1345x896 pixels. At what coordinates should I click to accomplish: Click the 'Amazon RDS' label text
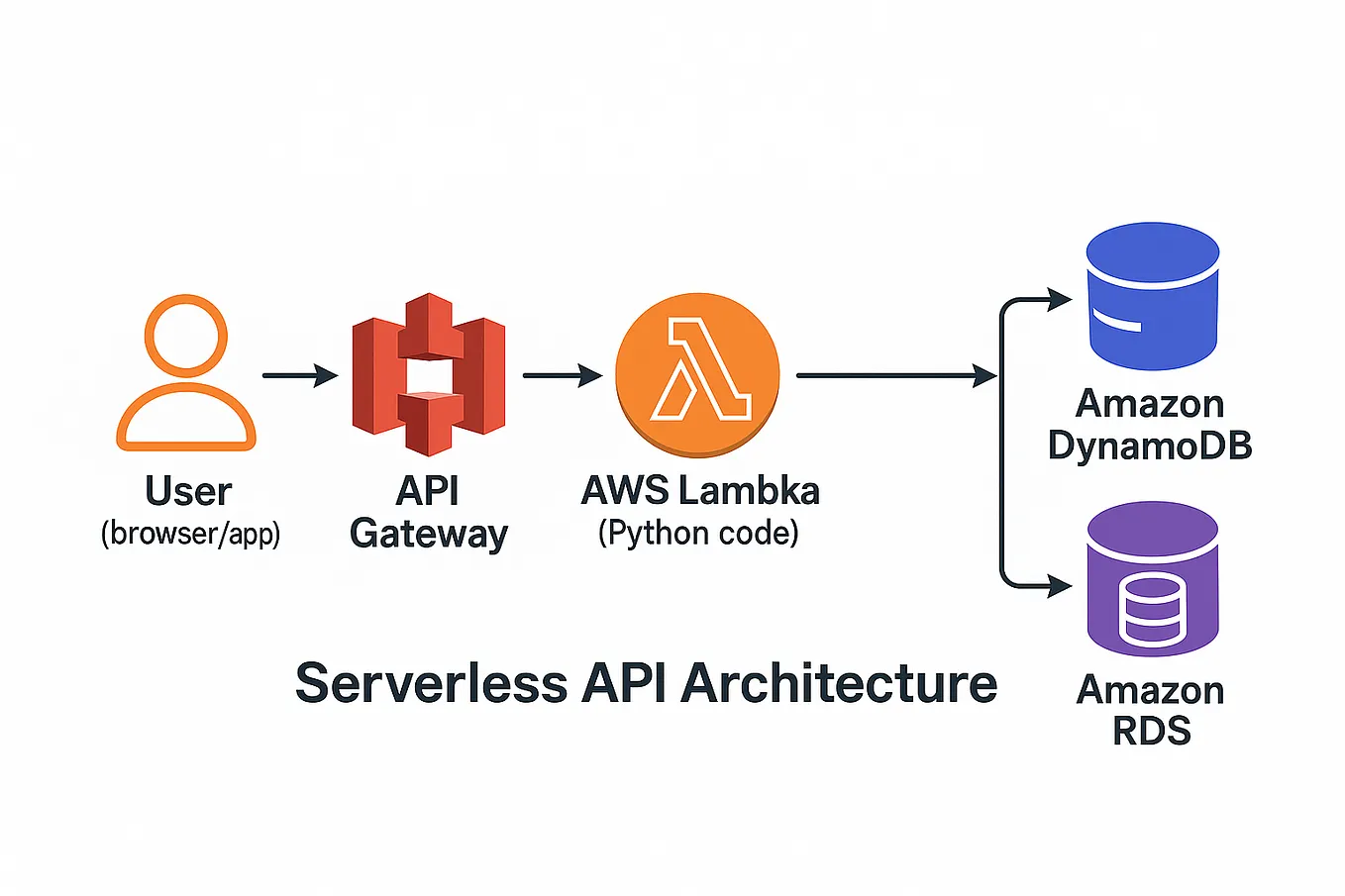pos(1150,710)
